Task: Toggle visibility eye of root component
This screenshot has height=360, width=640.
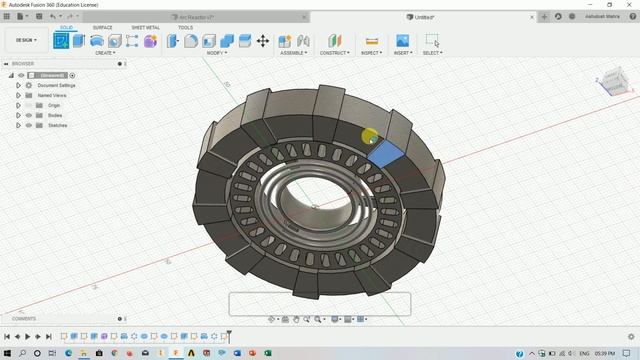Action: click(x=21, y=76)
